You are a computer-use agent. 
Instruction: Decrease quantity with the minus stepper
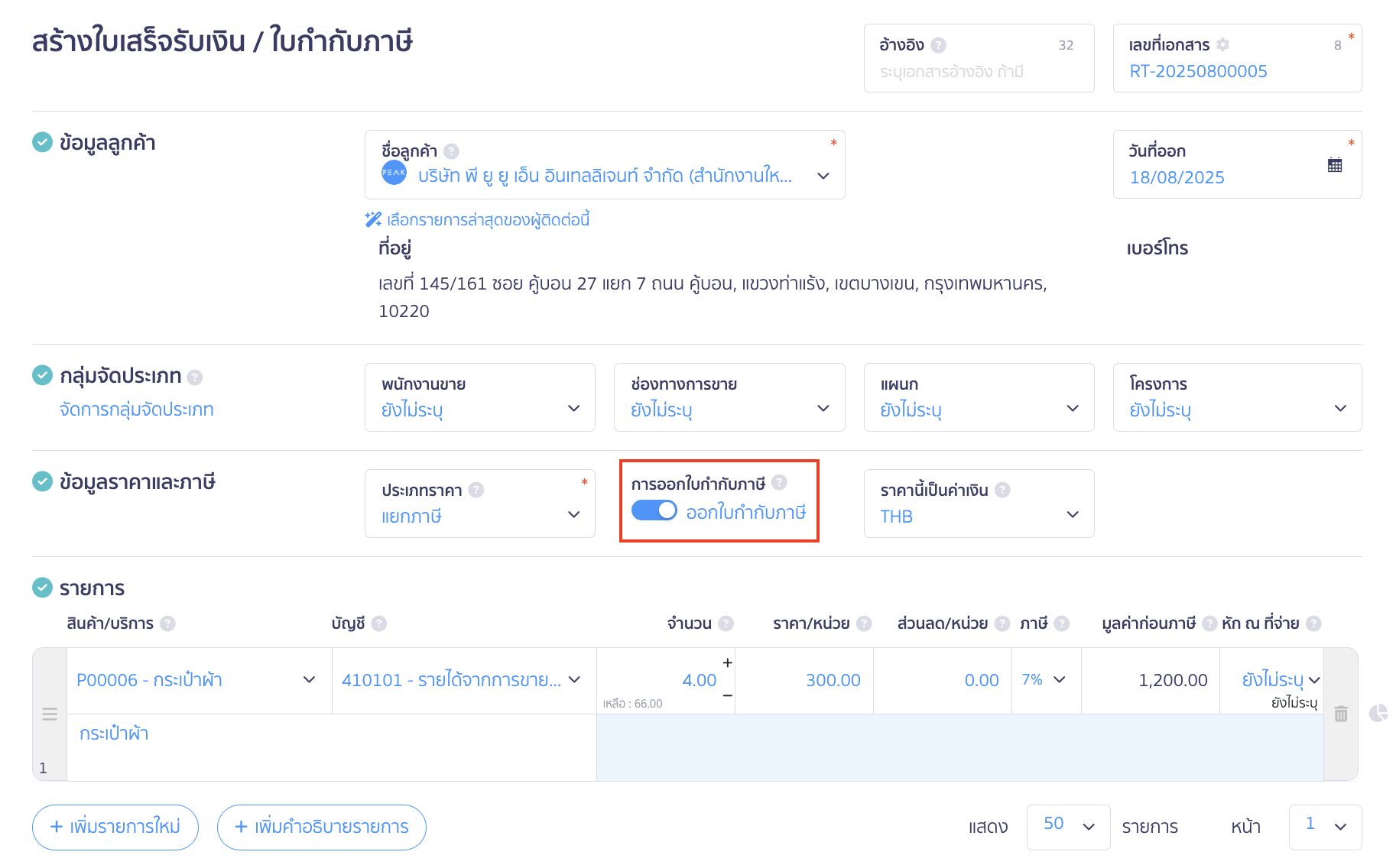point(727,695)
